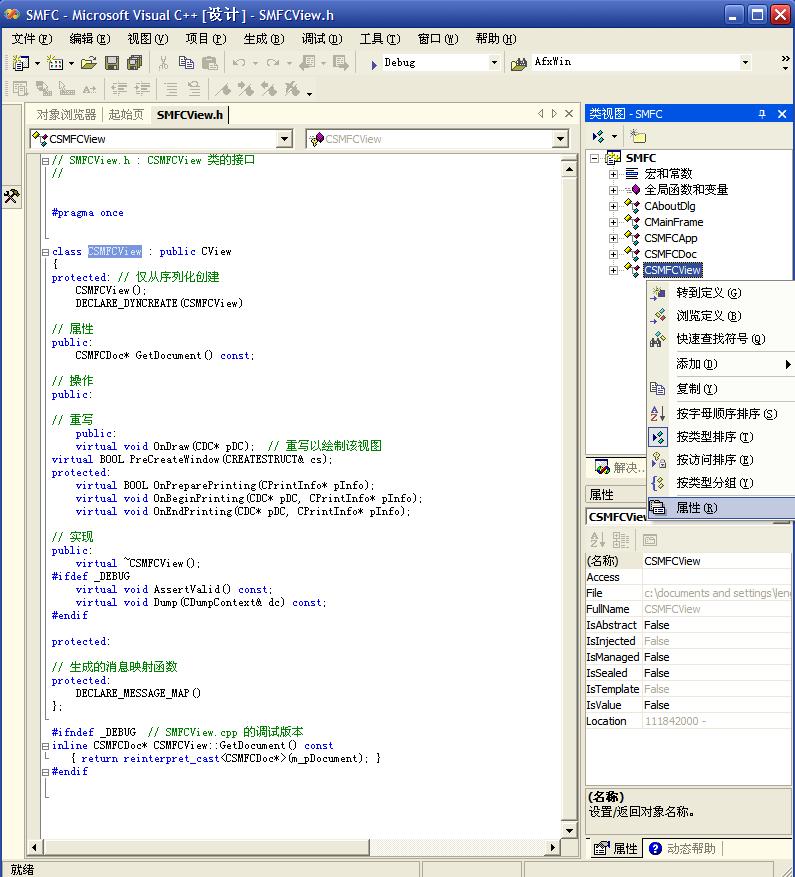Choose 属性(R) in context menu
Viewport: 795px width, 877px height.
coord(721,508)
